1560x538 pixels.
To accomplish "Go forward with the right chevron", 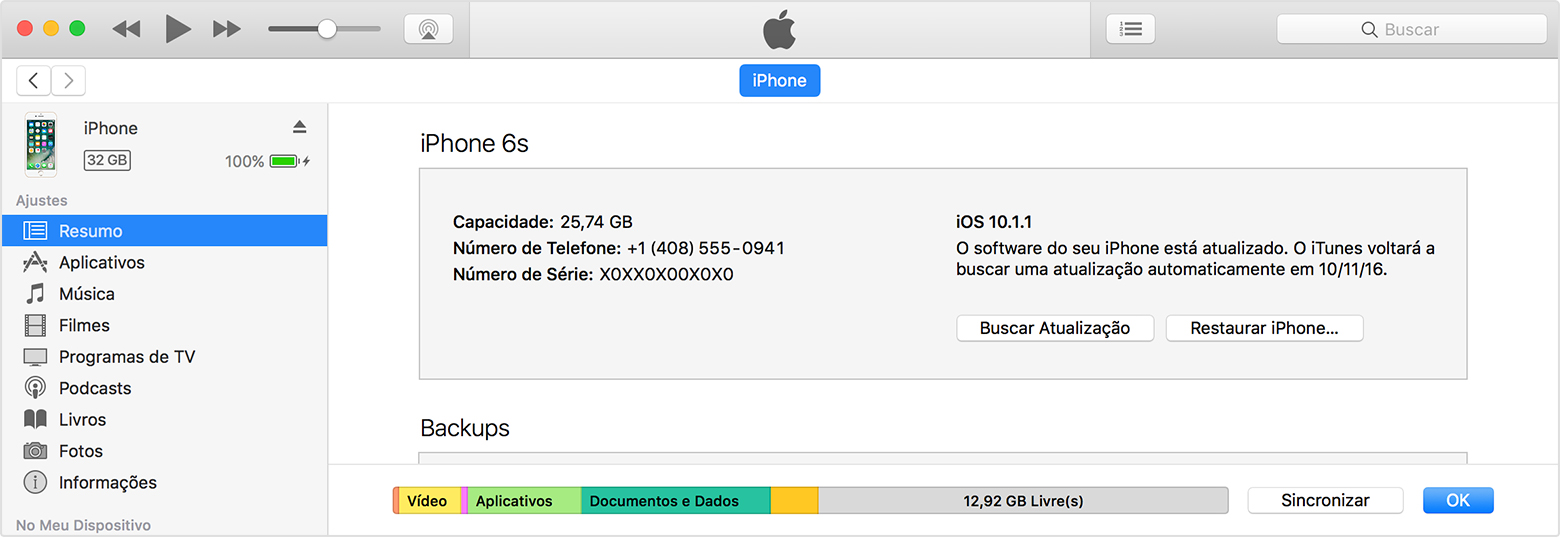I will point(68,81).
